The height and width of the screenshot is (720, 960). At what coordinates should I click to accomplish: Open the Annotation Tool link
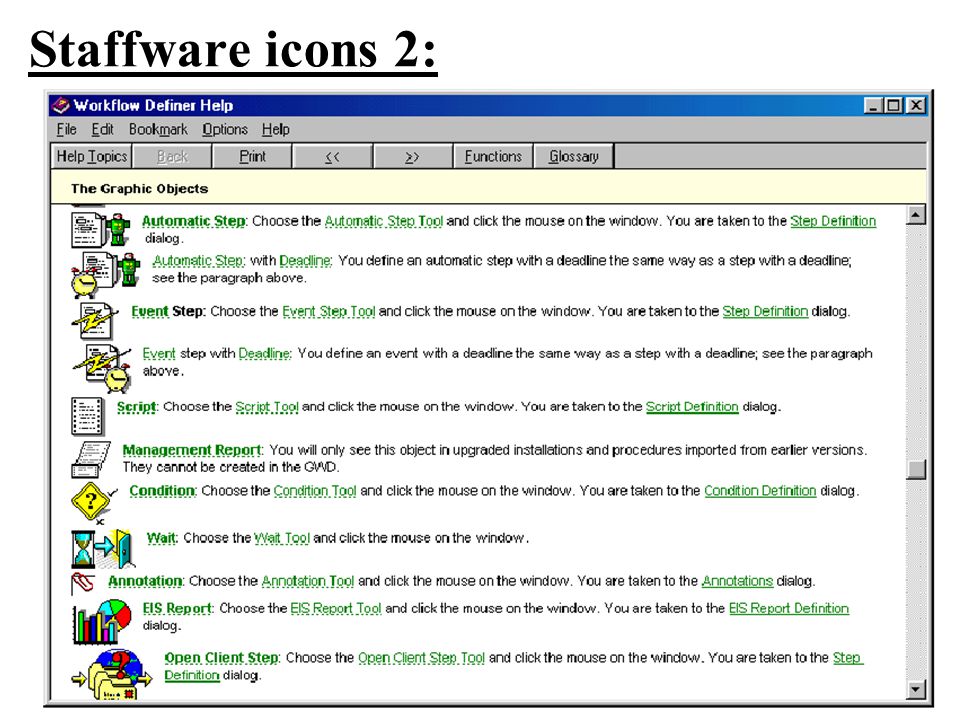tap(307, 581)
